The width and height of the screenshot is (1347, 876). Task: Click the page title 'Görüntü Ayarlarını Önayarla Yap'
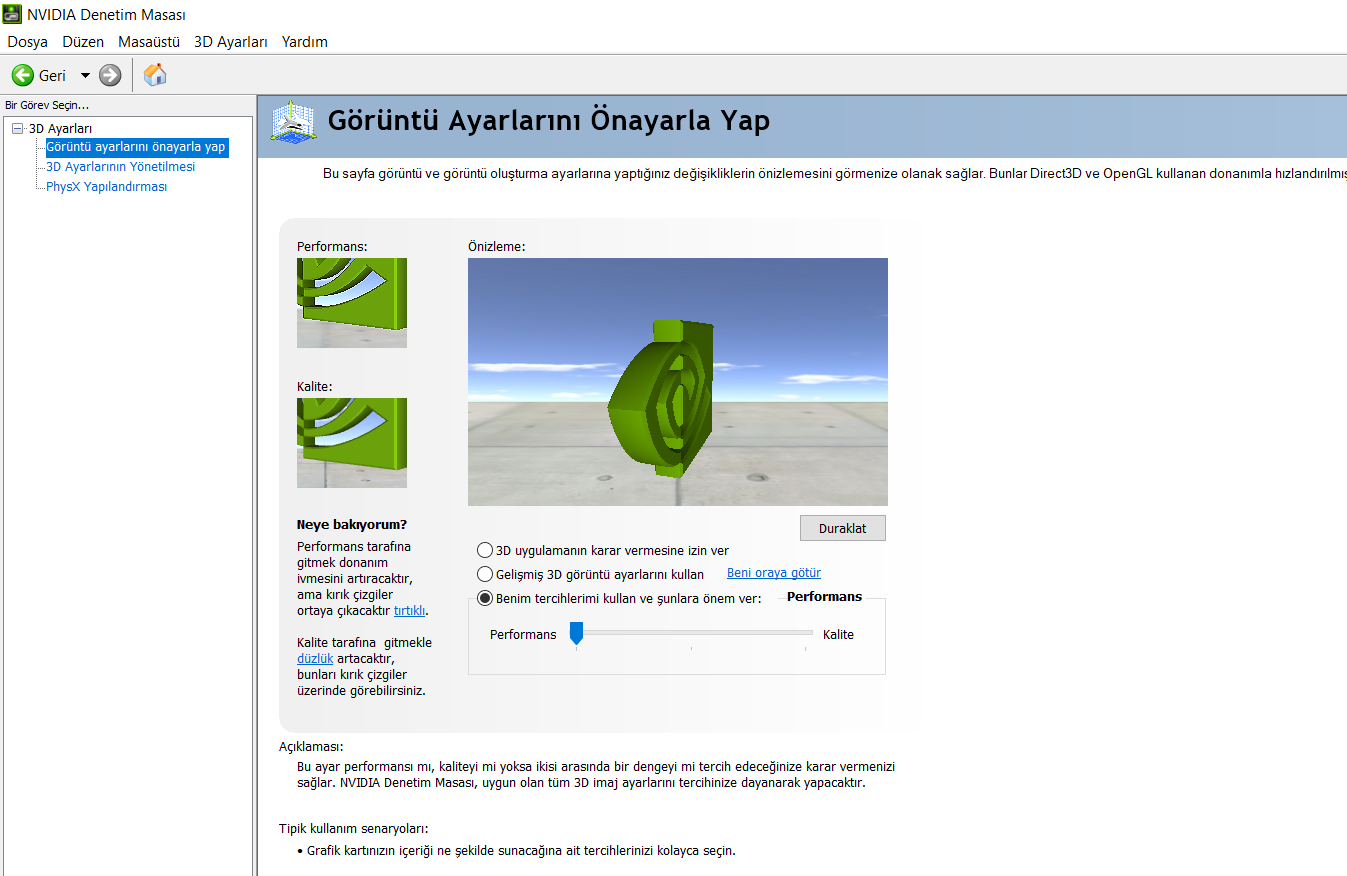[x=549, y=121]
